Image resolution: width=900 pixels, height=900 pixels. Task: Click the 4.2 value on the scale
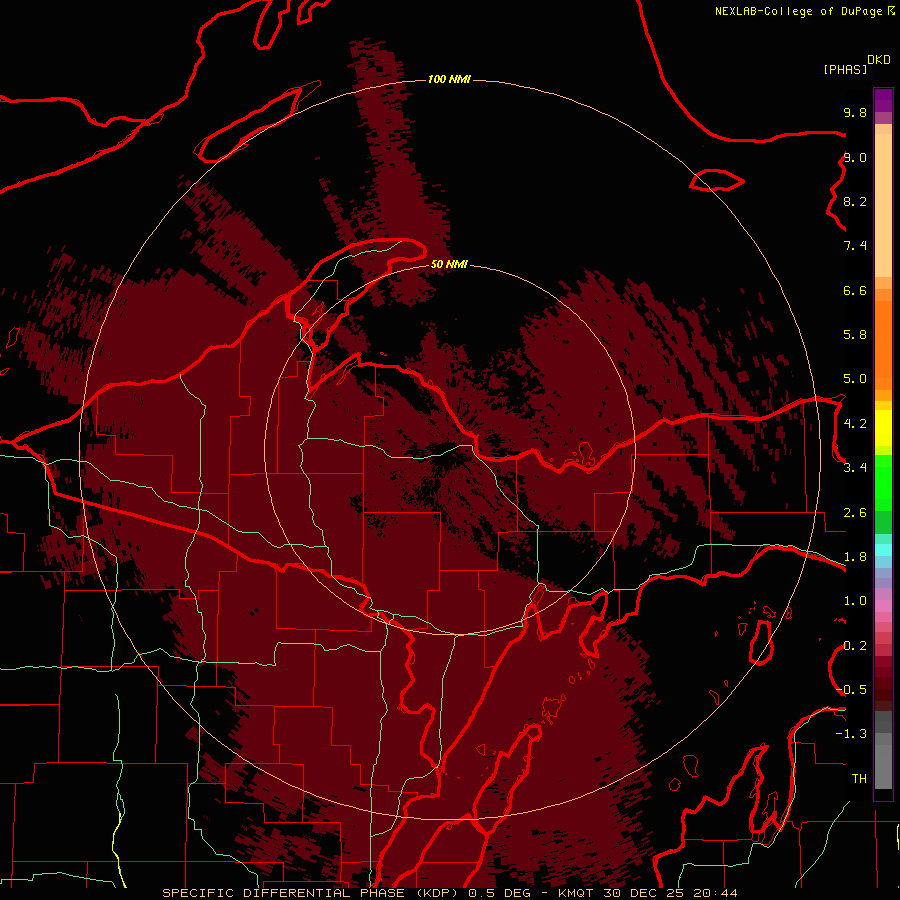(855, 424)
